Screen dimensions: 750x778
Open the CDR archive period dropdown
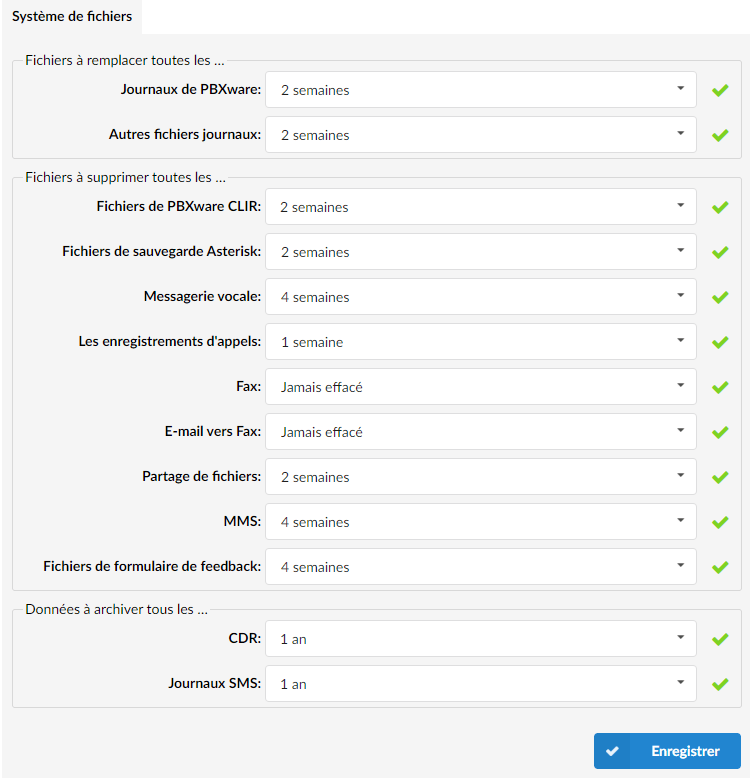tap(481, 639)
